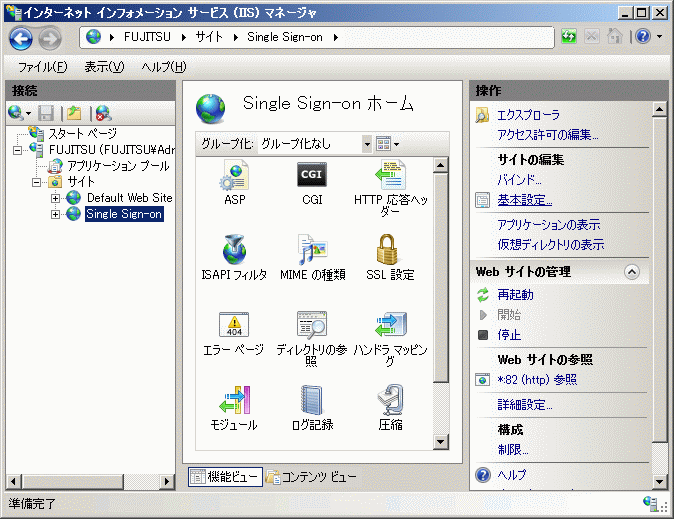Click the delete connection icon in 接続 toolbar

click(104, 114)
